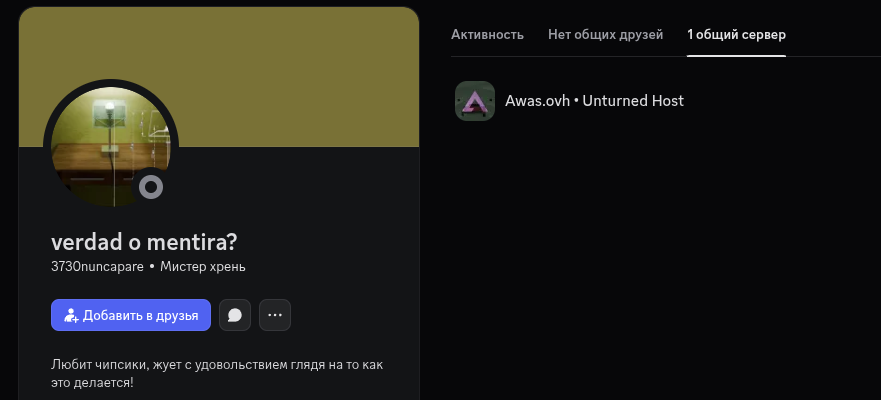Open the message bubble icon button
Image resolution: width=881 pixels, height=400 pixels.
click(235, 315)
